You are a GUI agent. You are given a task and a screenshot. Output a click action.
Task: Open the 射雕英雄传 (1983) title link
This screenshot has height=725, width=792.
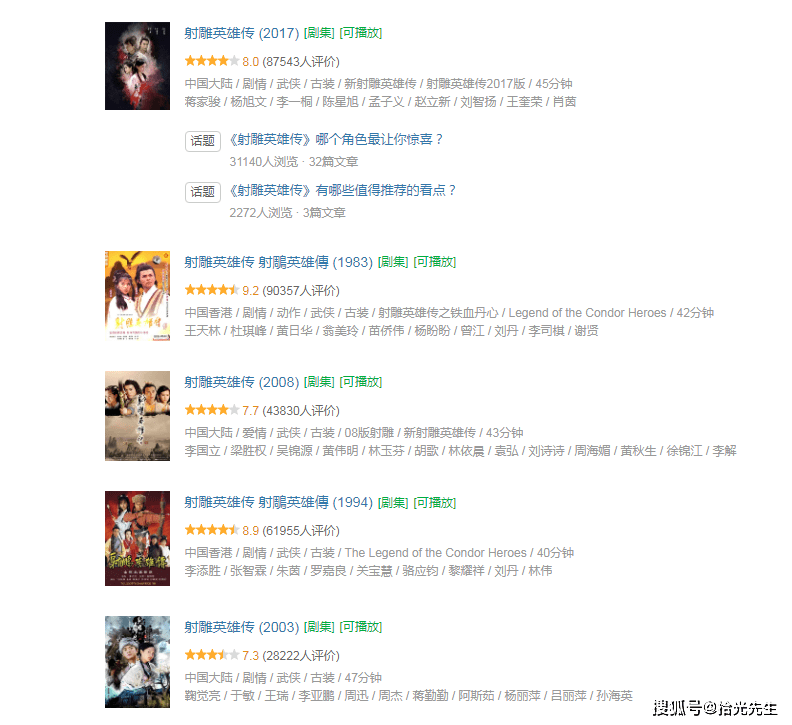click(x=279, y=262)
